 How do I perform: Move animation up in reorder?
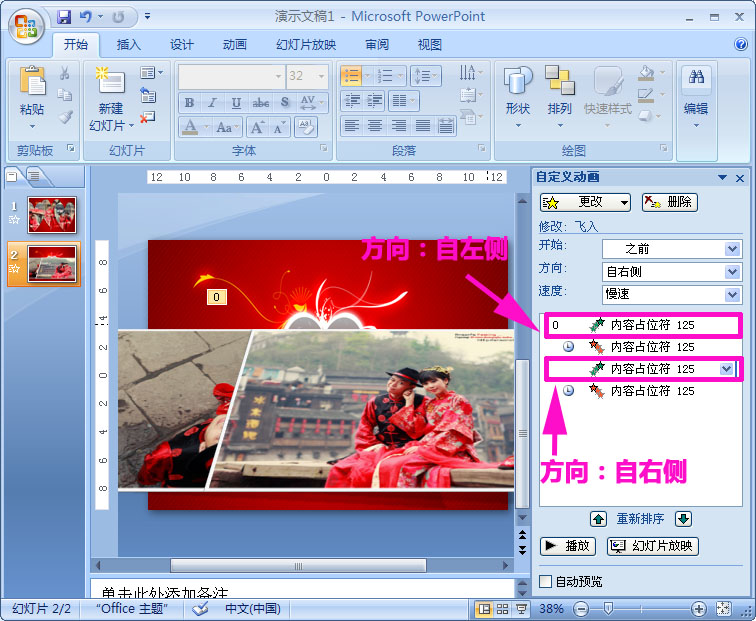pos(598,519)
